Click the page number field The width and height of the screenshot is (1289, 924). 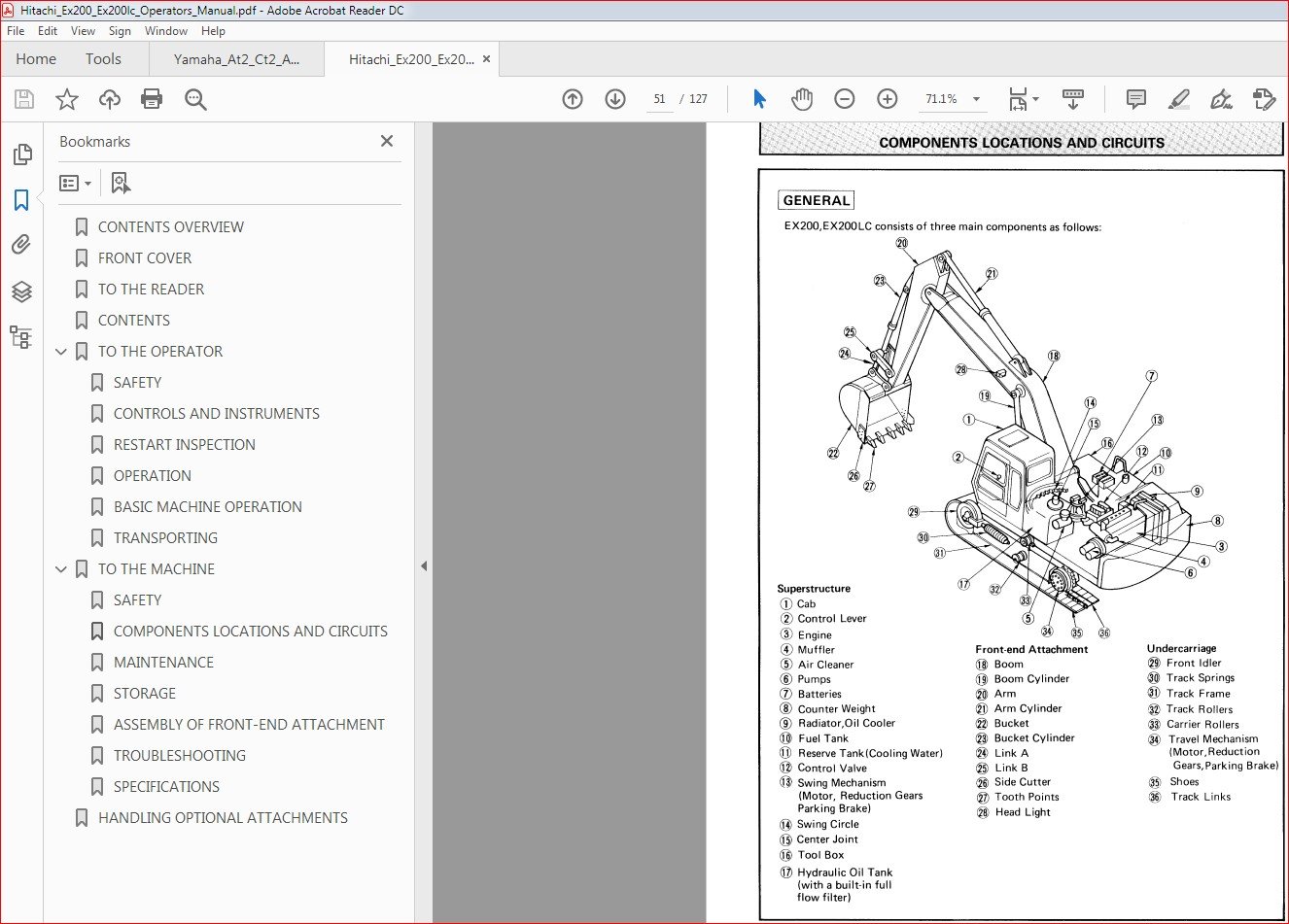coord(660,99)
